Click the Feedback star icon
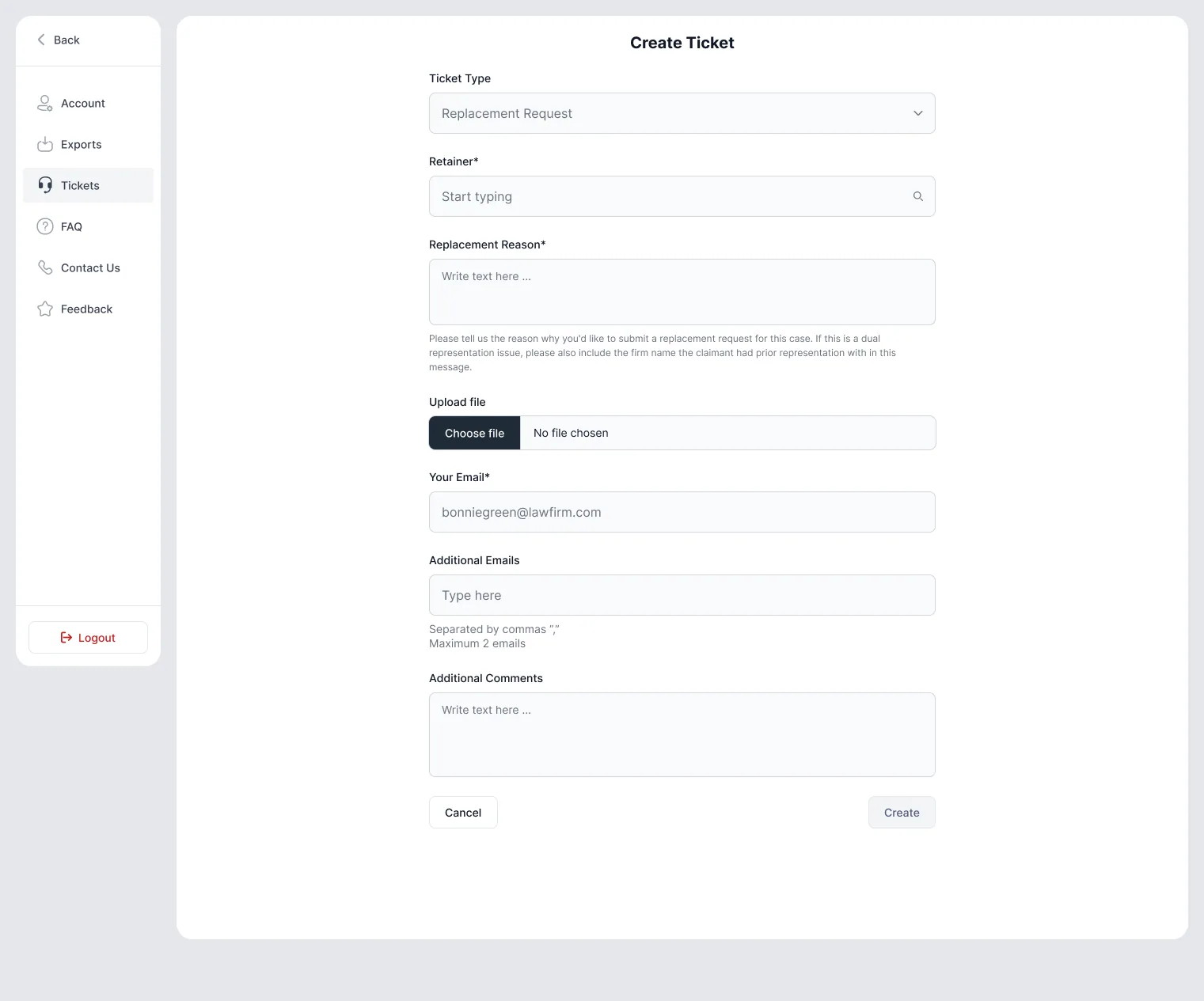The width and height of the screenshot is (1204, 1001). click(x=45, y=309)
